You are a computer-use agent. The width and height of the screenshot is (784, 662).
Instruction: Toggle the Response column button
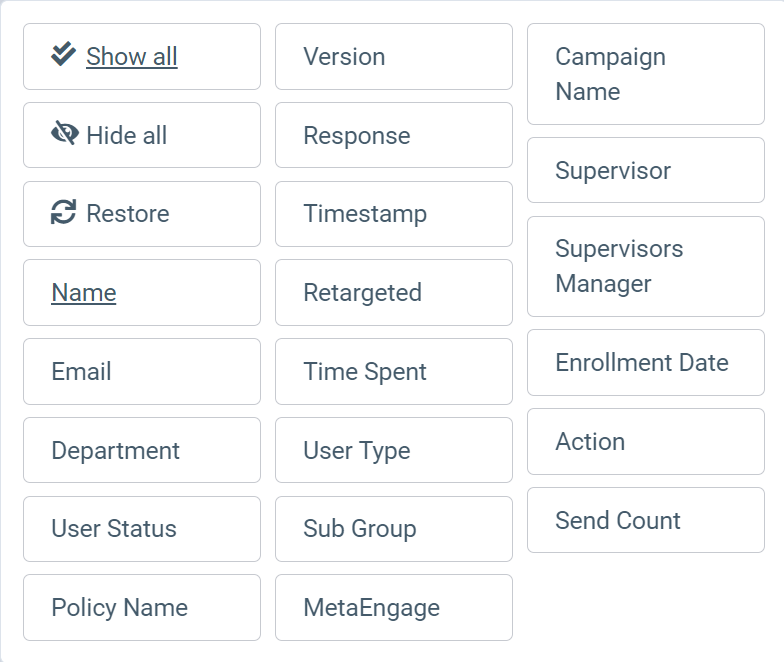pyautogui.click(x=394, y=135)
